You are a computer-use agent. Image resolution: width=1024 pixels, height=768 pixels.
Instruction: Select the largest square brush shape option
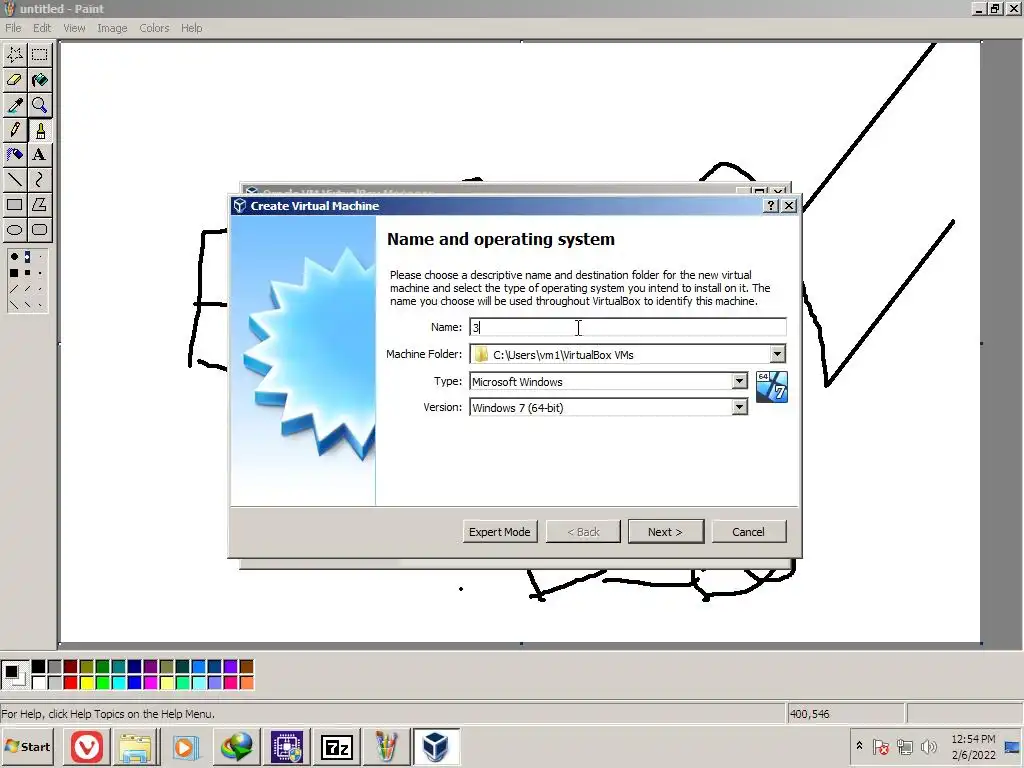point(14,273)
